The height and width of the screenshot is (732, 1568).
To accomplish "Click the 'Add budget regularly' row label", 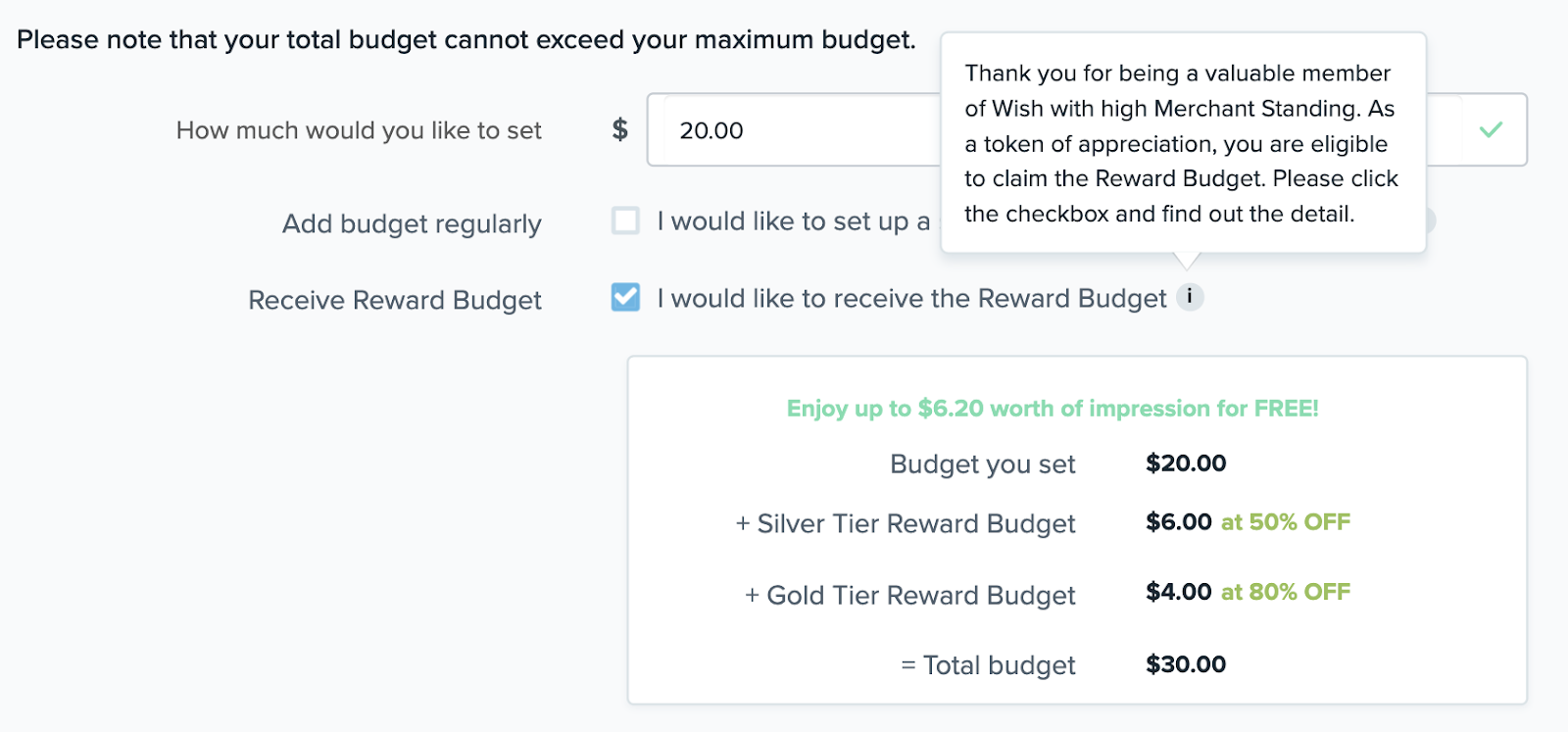I will click(412, 224).
